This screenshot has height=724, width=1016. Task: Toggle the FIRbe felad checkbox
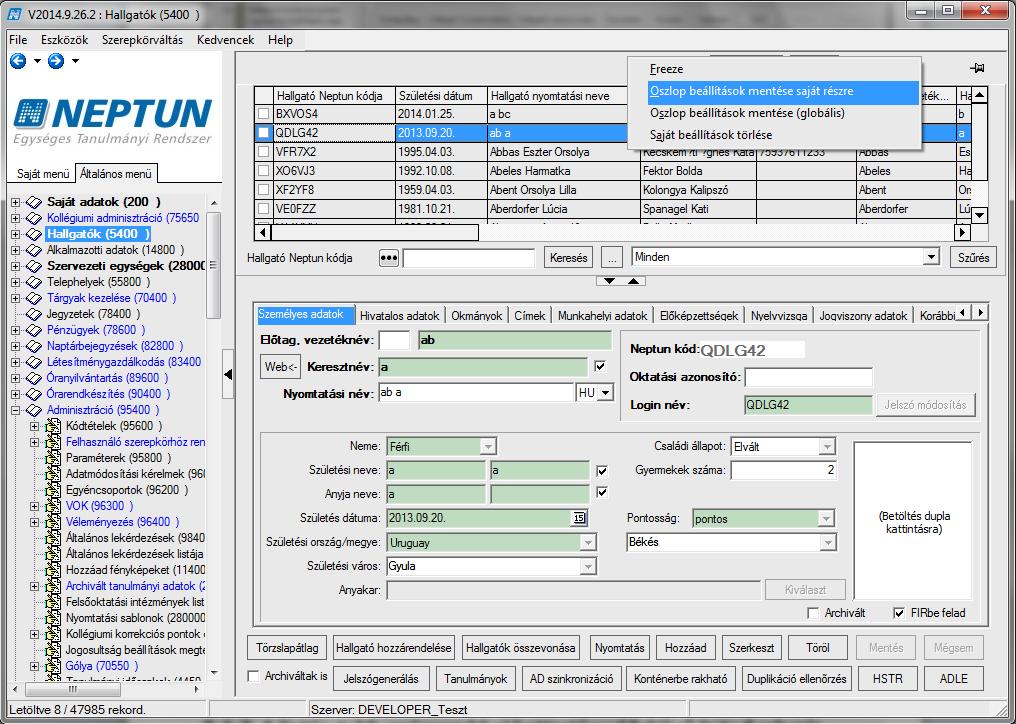click(899, 613)
